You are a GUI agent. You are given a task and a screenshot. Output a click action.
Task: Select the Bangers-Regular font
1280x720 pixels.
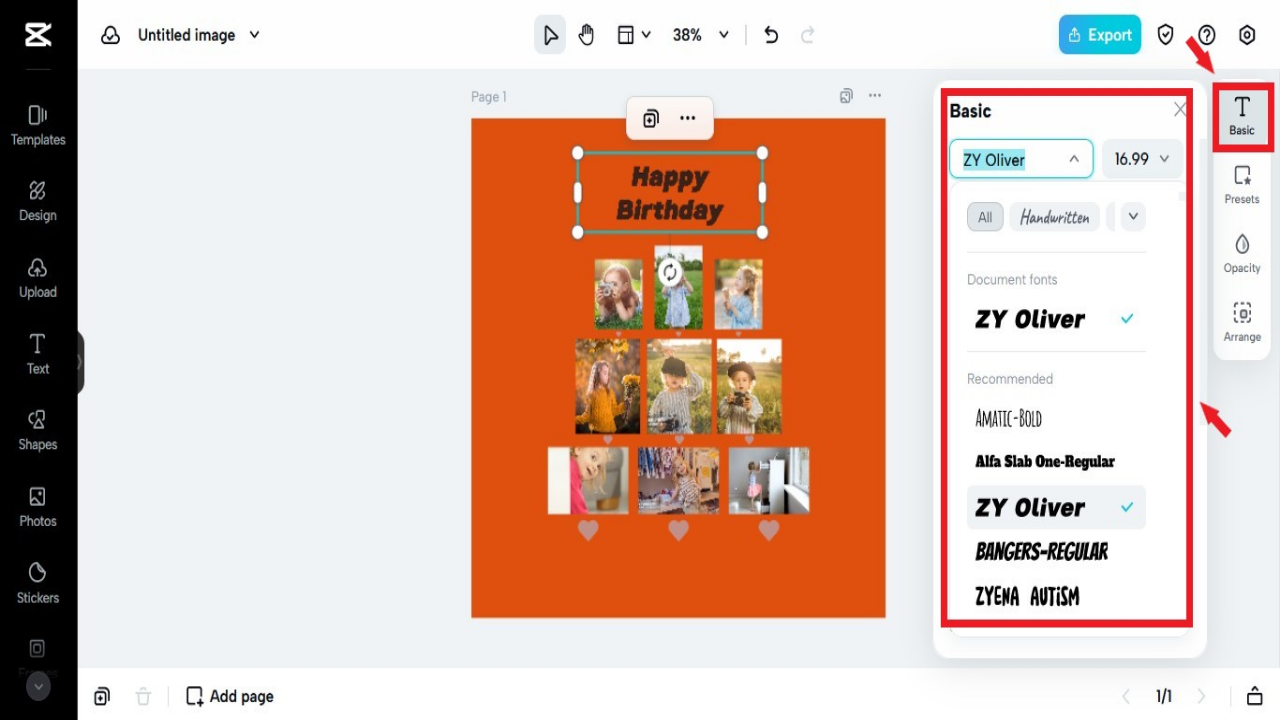click(x=1040, y=551)
